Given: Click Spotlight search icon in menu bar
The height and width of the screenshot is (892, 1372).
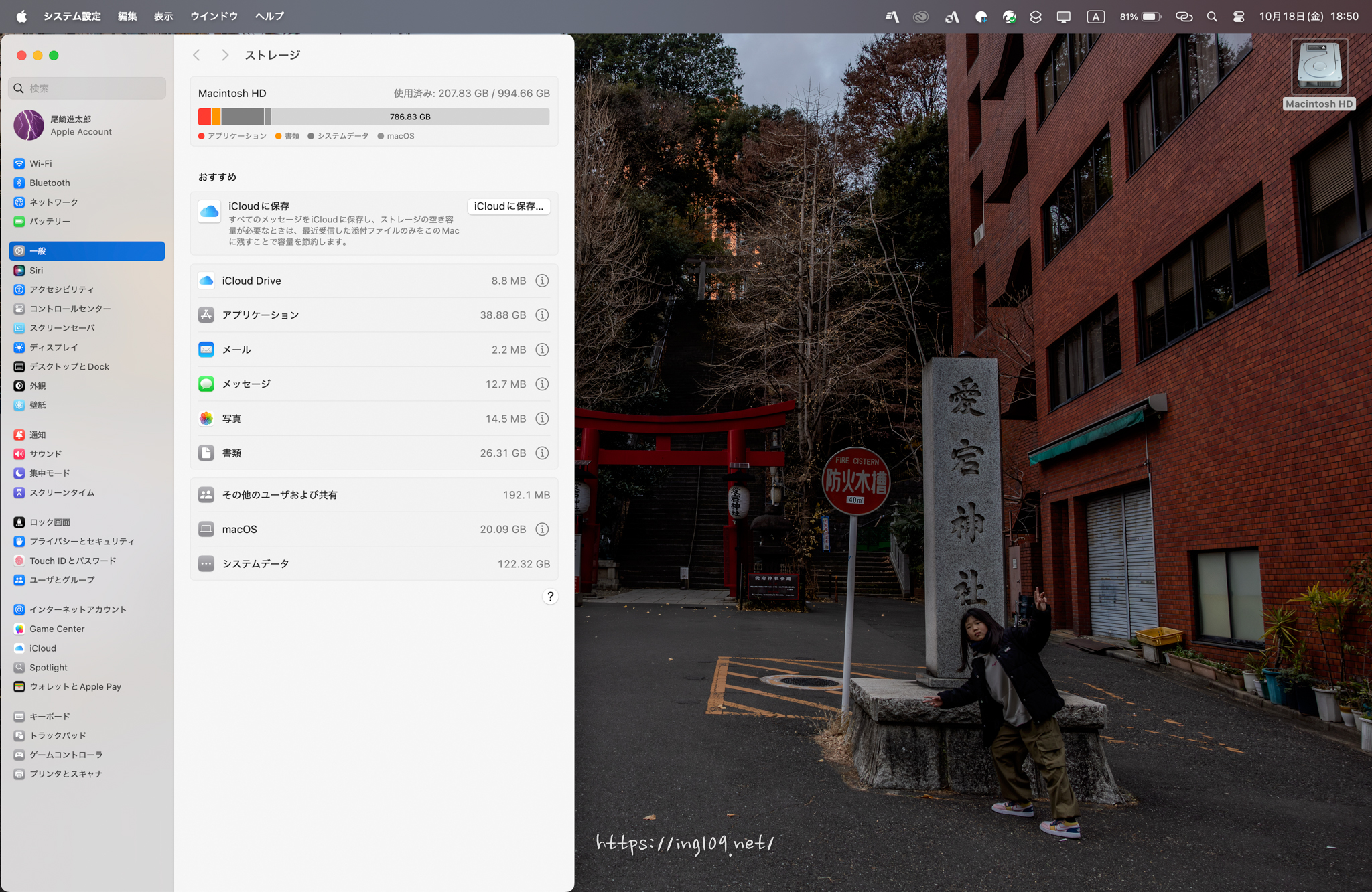Looking at the screenshot, I should (1212, 17).
